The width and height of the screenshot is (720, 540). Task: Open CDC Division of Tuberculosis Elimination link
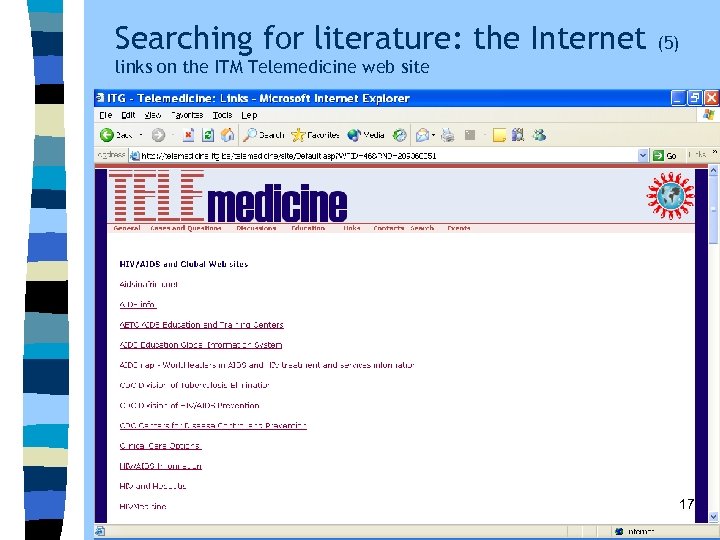[x=194, y=385]
